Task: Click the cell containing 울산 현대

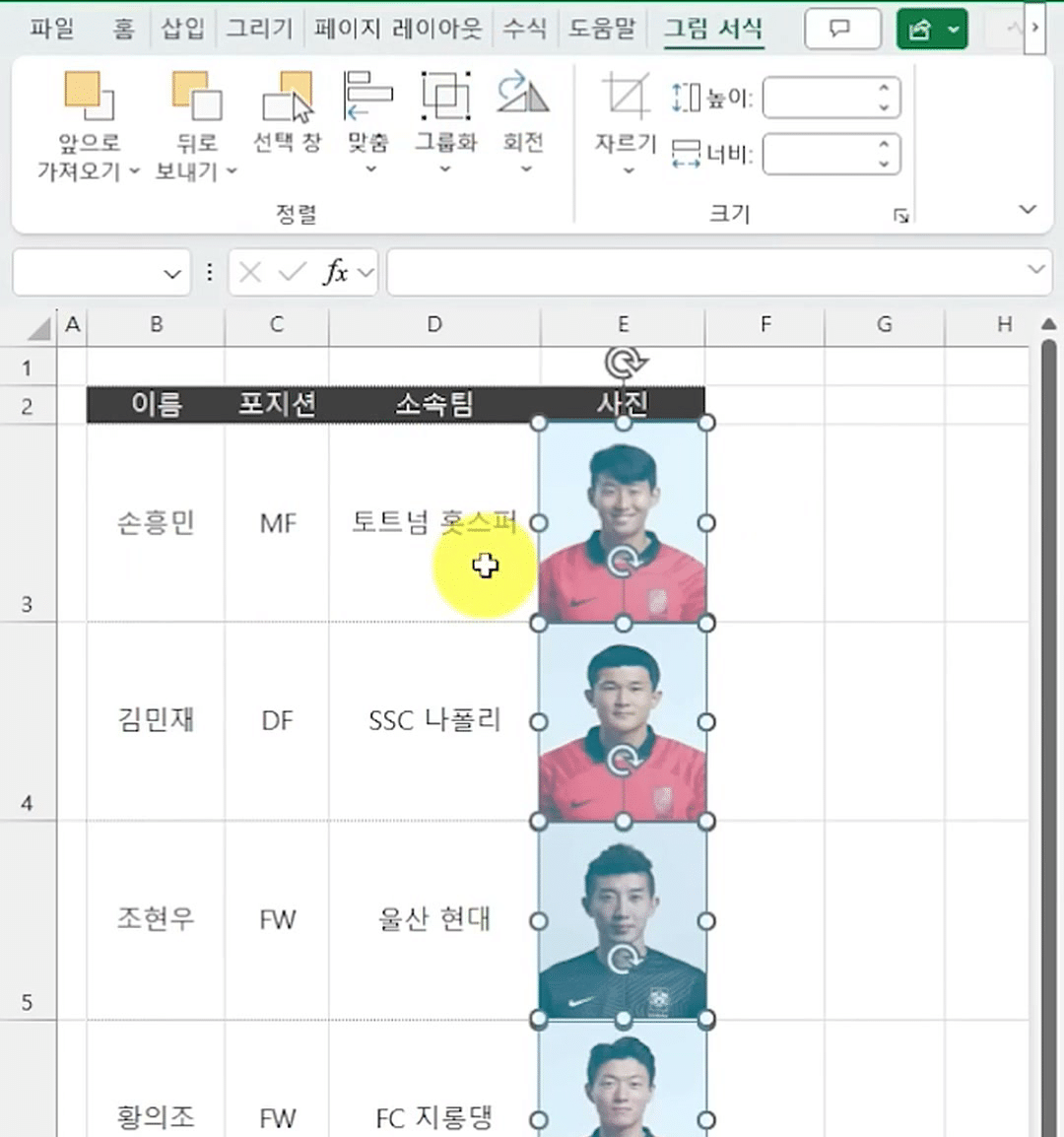Action: (434, 919)
